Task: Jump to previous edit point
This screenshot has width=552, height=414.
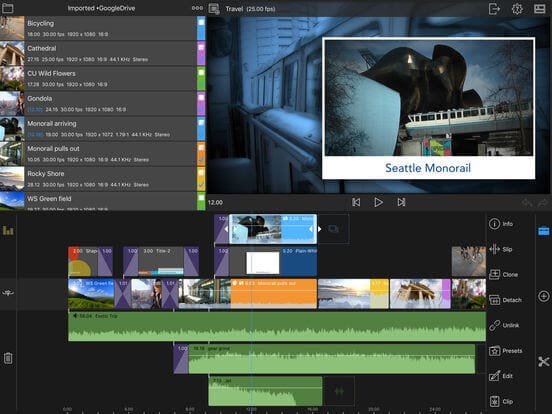Action: coord(356,202)
